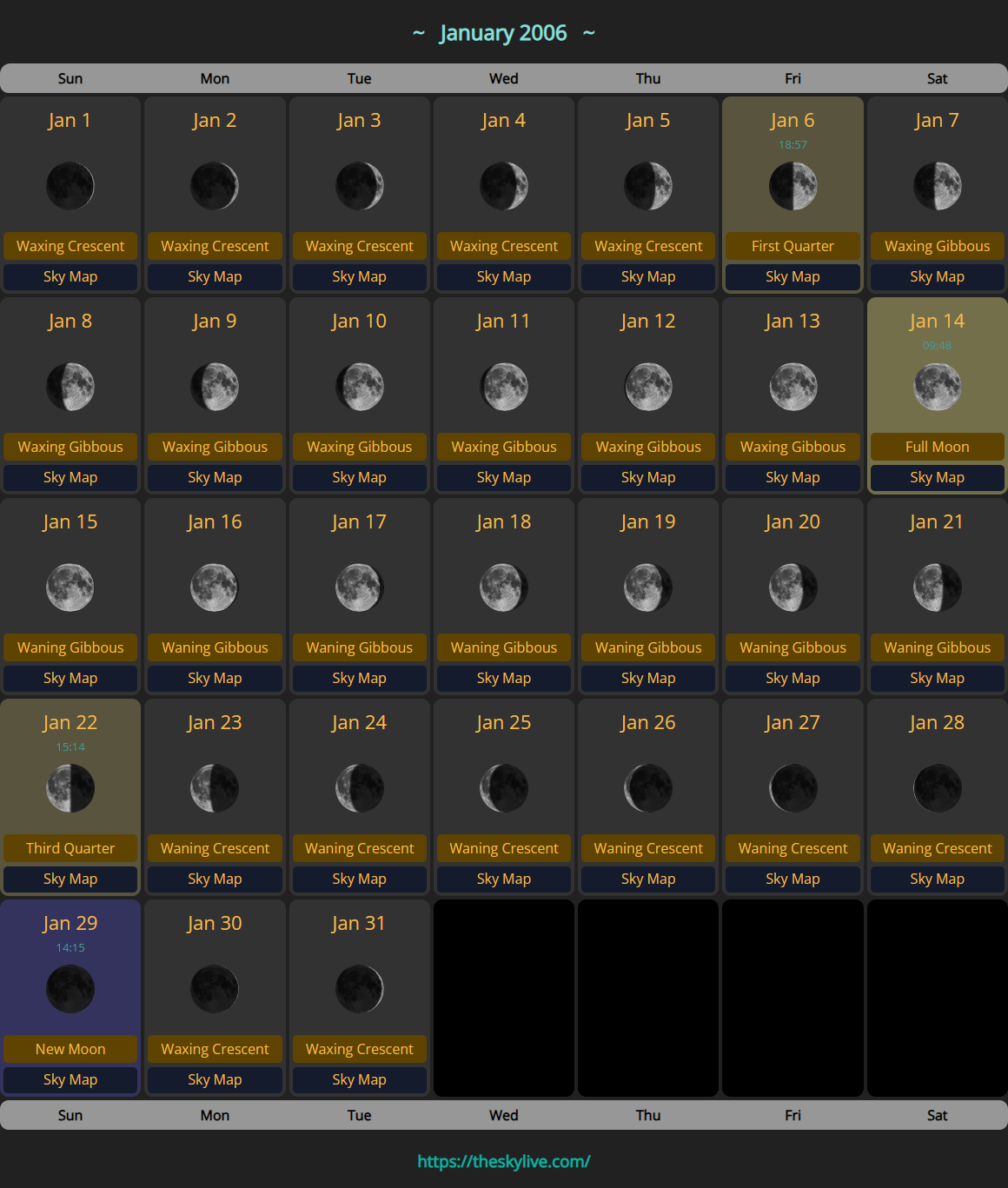Open the theskylive.com link in the footer
The width and height of the screenshot is (1008, 1188).
504,1161
